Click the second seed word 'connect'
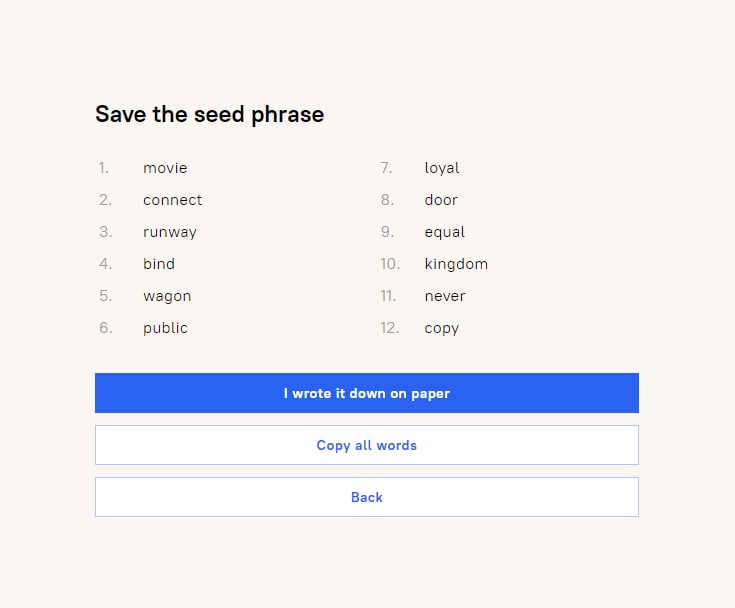The width and height of the screenshot is (735, 608). [x=172, y=200]
